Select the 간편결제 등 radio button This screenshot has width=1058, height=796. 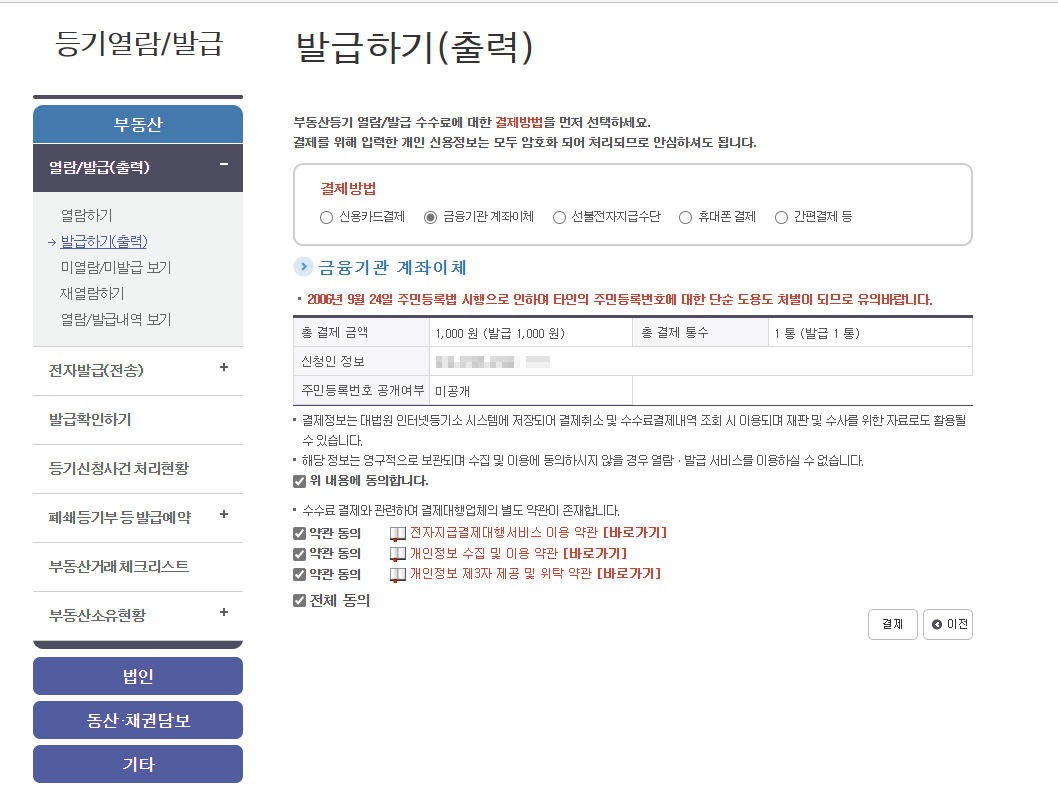pos(780,217)
